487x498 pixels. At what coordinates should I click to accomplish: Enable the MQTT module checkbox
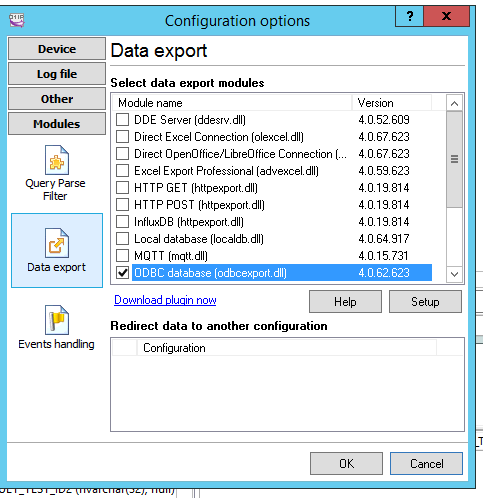(122, 256)
